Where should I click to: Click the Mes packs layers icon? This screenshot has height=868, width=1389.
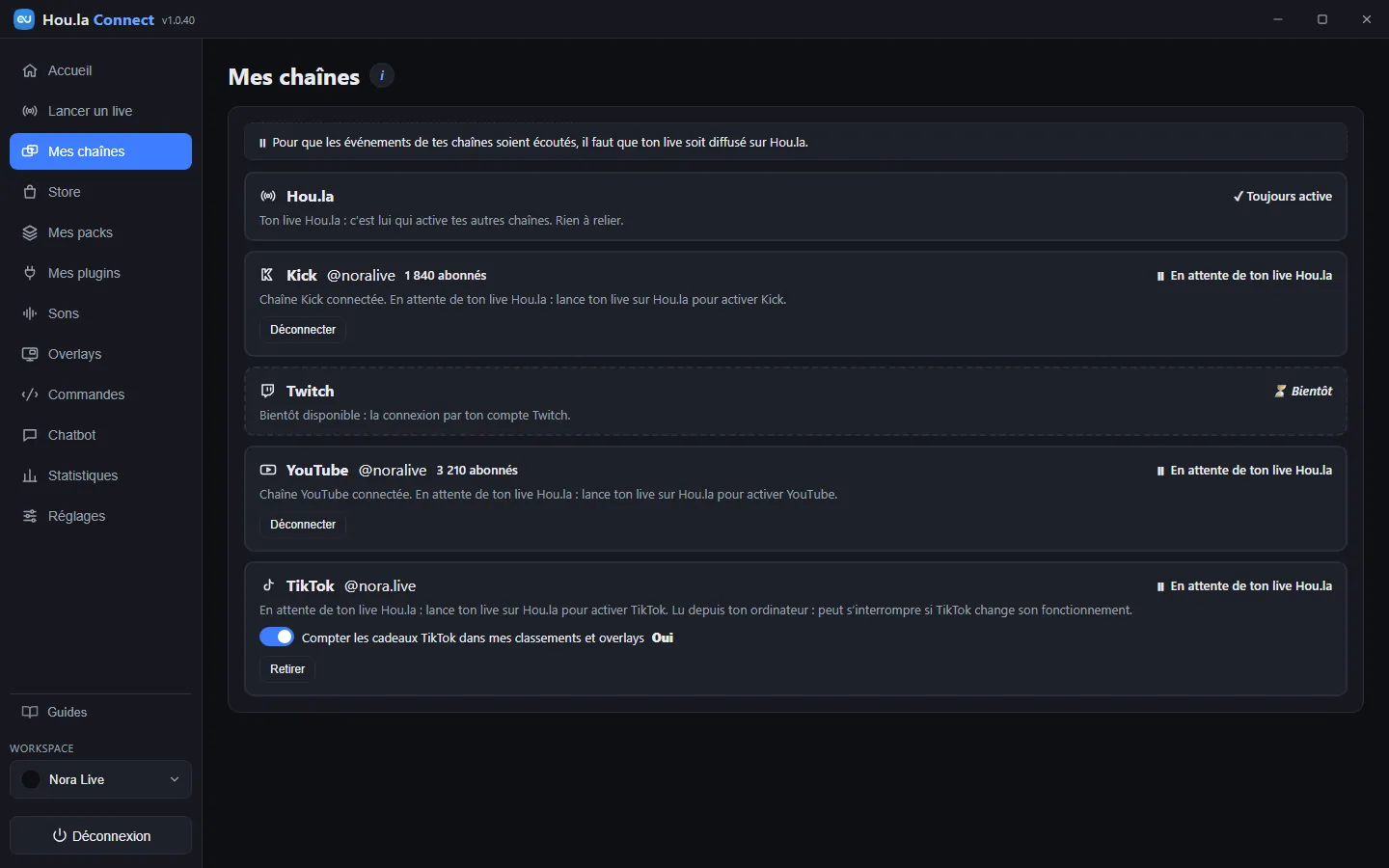(x=30, y=232)
